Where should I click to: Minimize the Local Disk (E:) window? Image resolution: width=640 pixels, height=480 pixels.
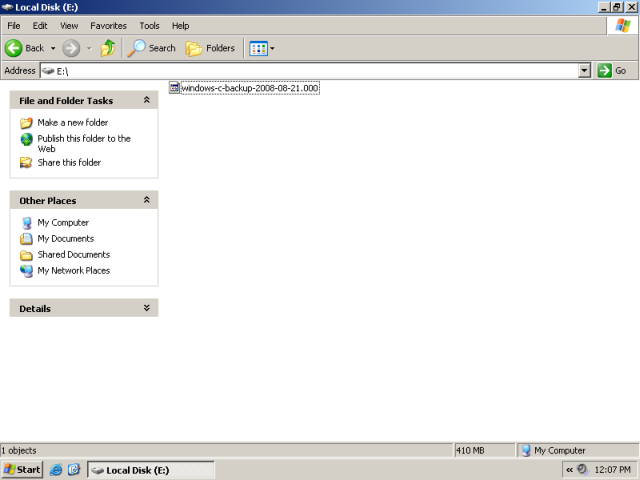604,7
